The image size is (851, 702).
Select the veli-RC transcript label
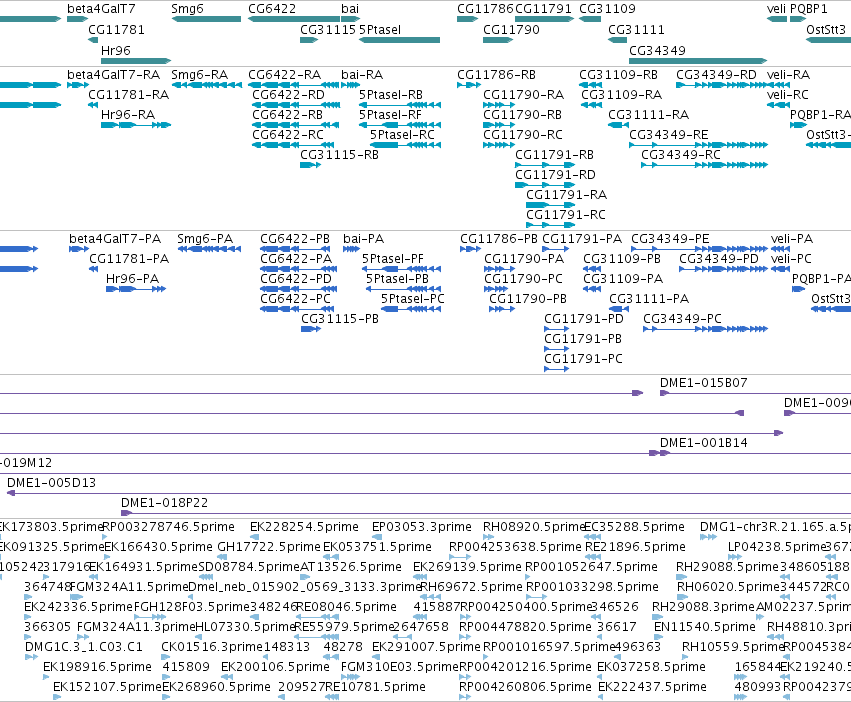click(x=788, y=95)
